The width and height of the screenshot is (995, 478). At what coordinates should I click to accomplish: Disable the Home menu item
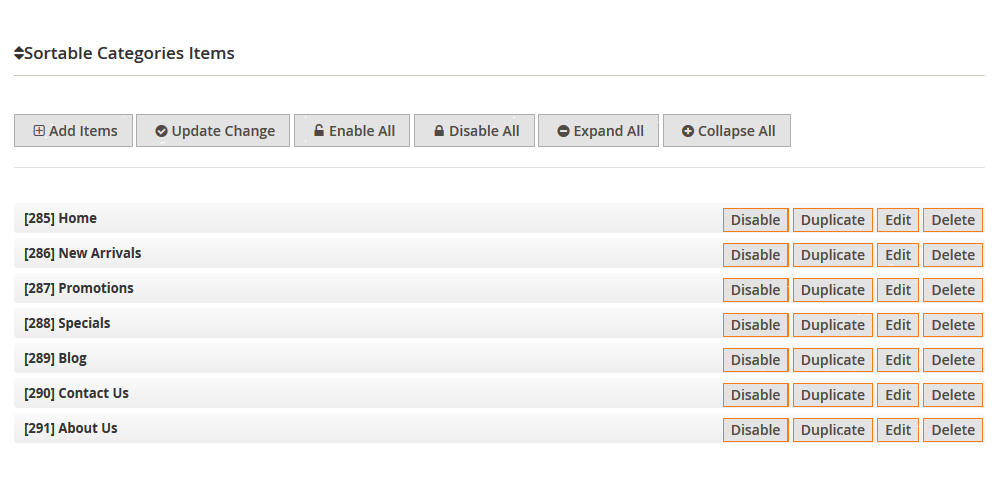point(755,220)
